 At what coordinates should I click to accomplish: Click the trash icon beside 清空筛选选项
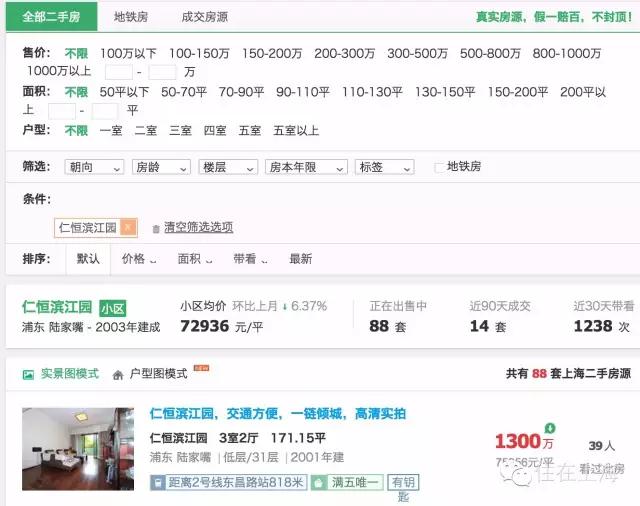[x=156, y=229]
